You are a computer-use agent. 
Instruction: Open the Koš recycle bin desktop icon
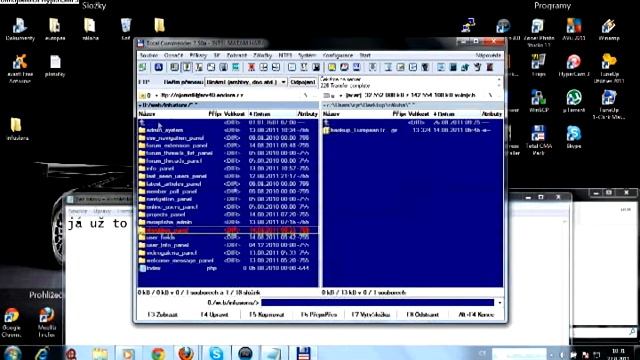[126, 29]
